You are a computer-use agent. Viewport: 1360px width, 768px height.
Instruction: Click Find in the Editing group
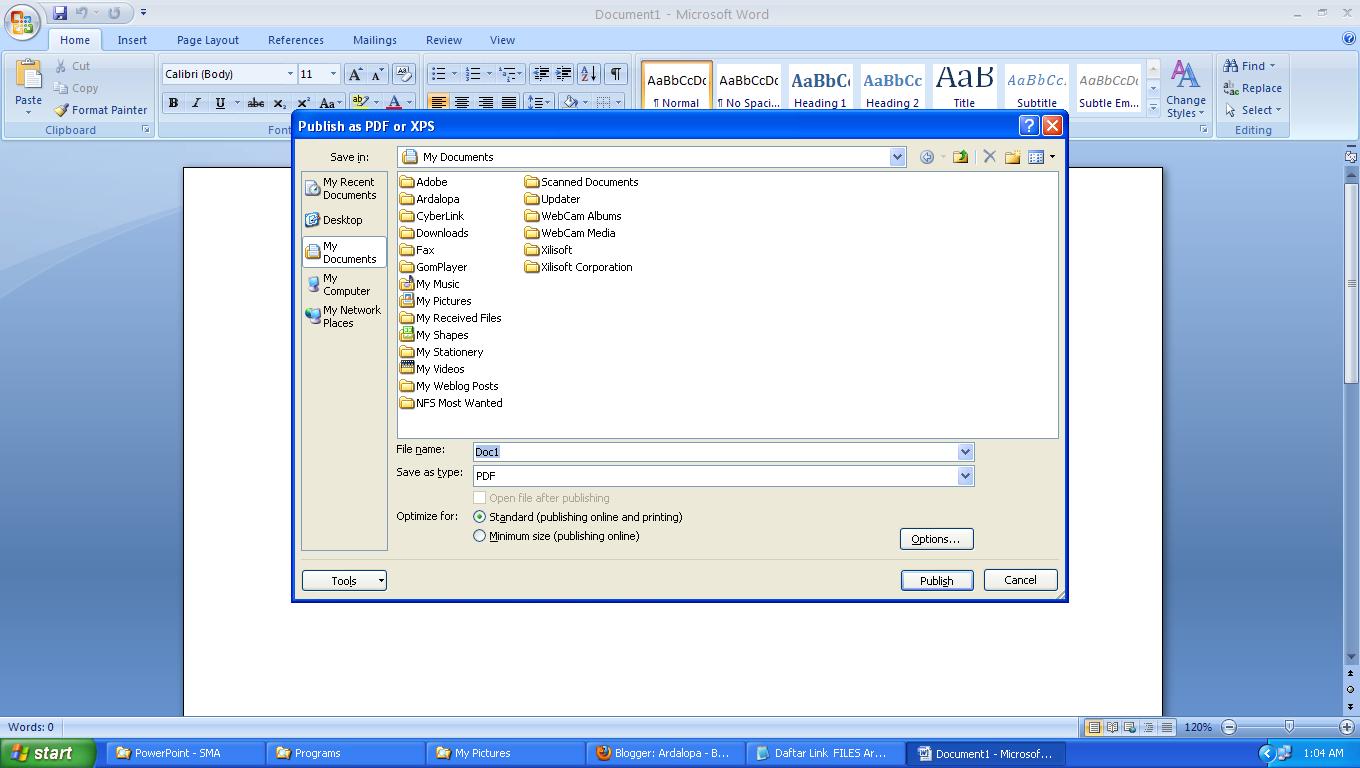pos(1250,66)
